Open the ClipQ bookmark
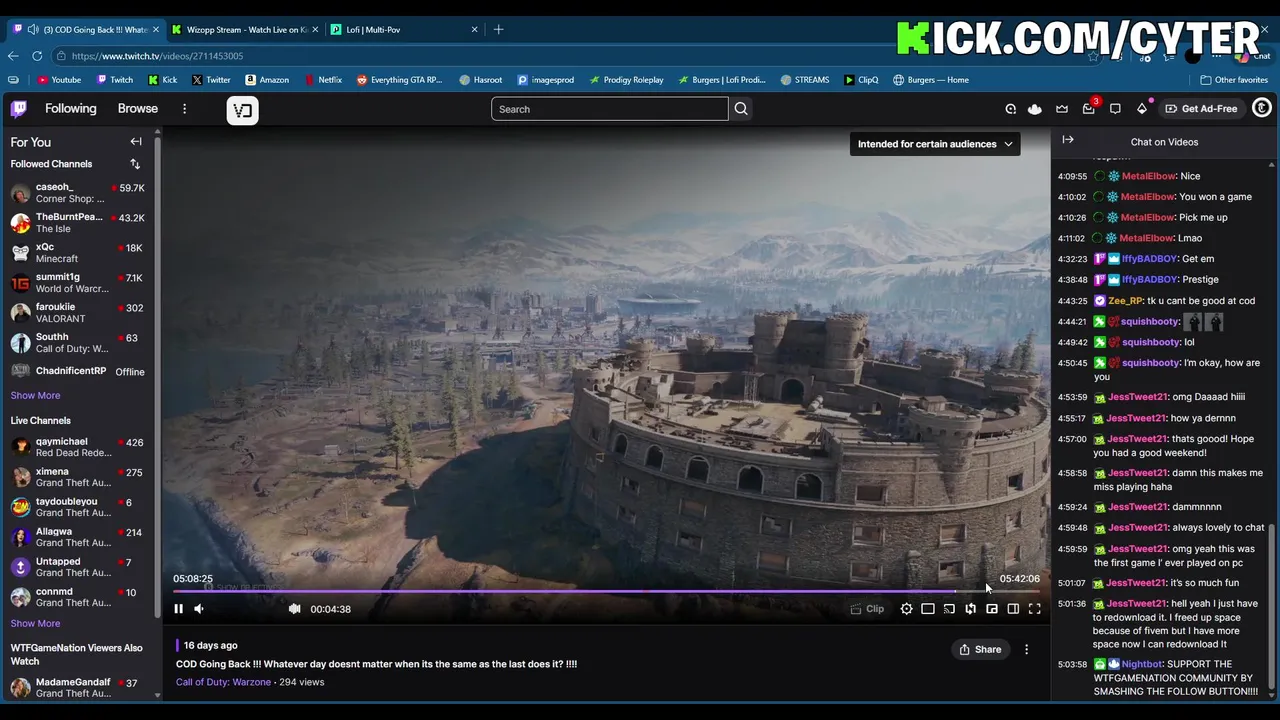 point(861,80)
